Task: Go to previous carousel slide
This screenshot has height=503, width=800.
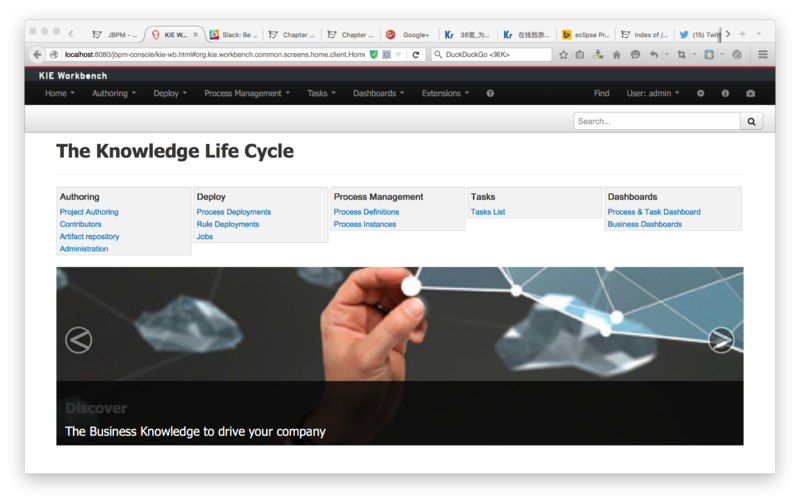Action: coord(78,340)
